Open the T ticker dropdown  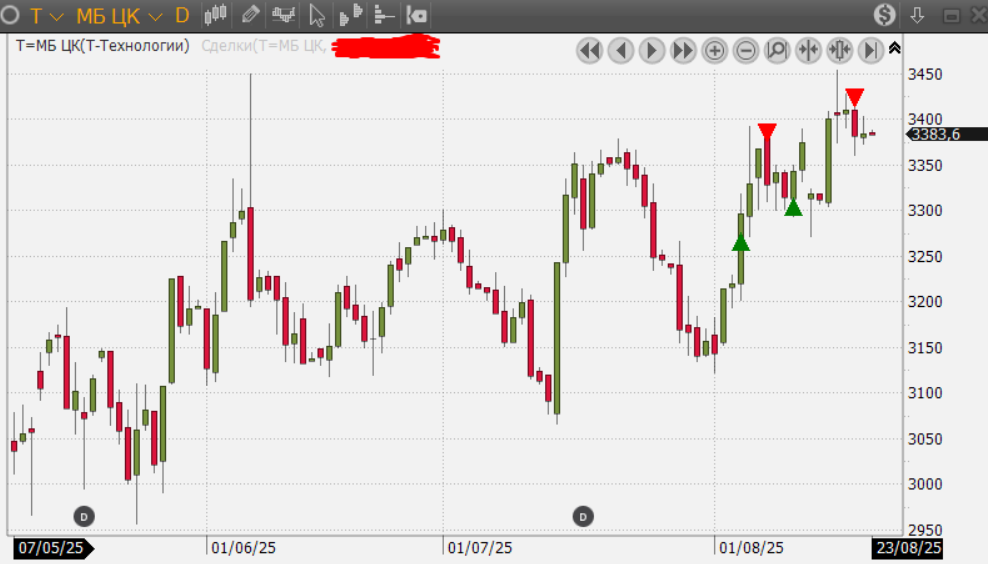[x=46, y=15]
